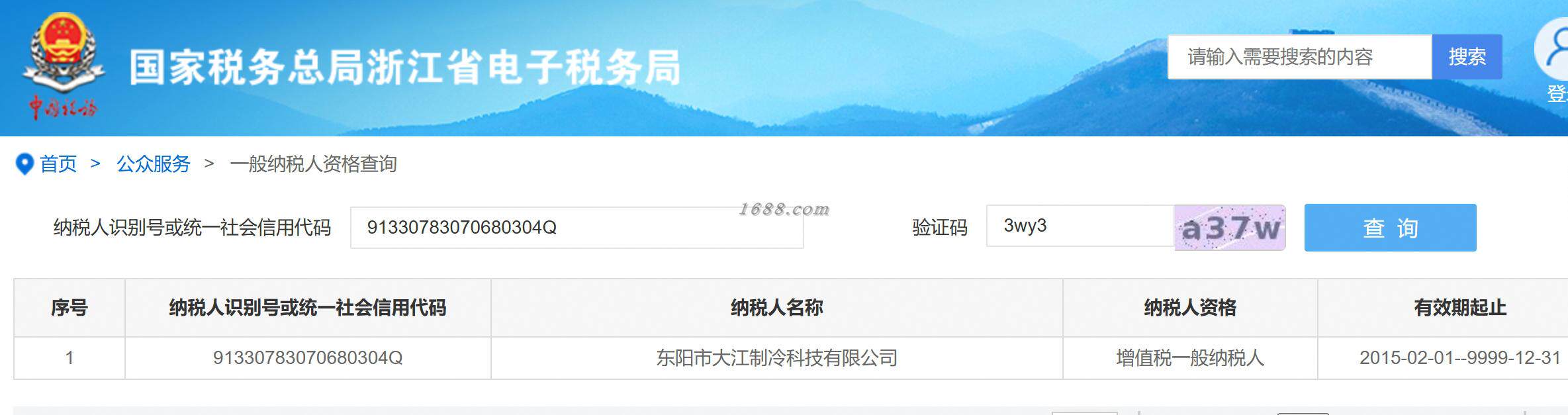This screenshot has width=1568, height=415.
Task: Click the location pin breadcrumb icon
Action: [24, 164]
